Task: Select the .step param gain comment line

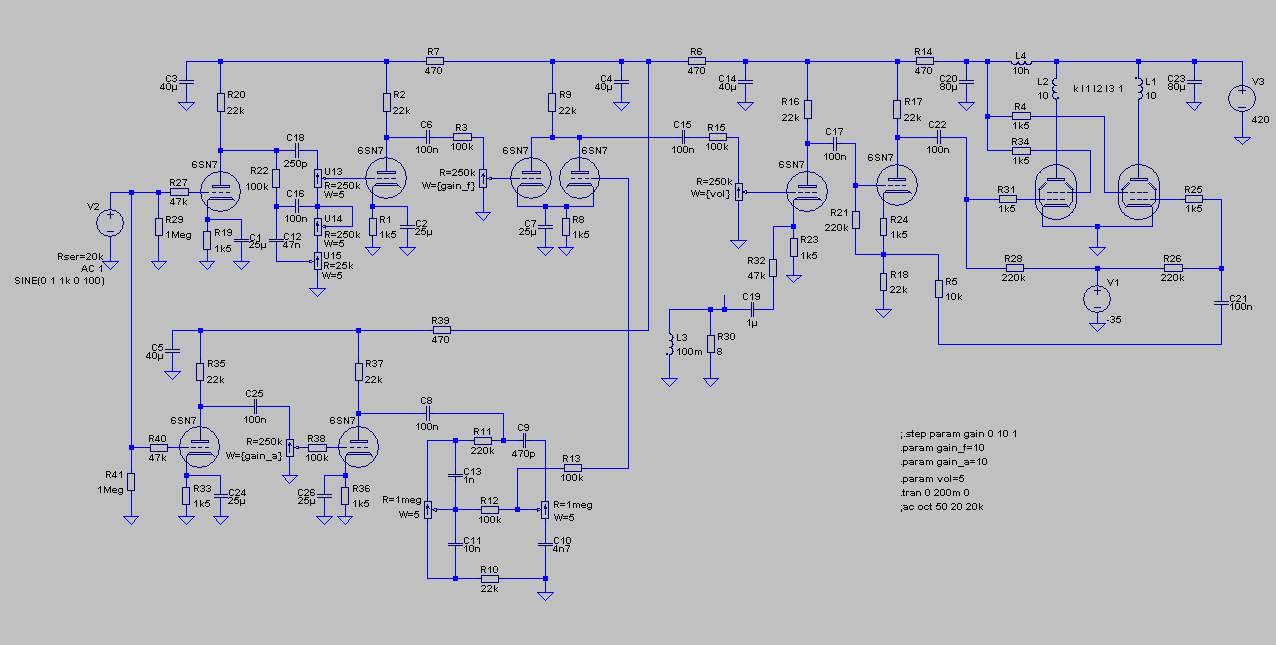Action: (x=959, y=434)
